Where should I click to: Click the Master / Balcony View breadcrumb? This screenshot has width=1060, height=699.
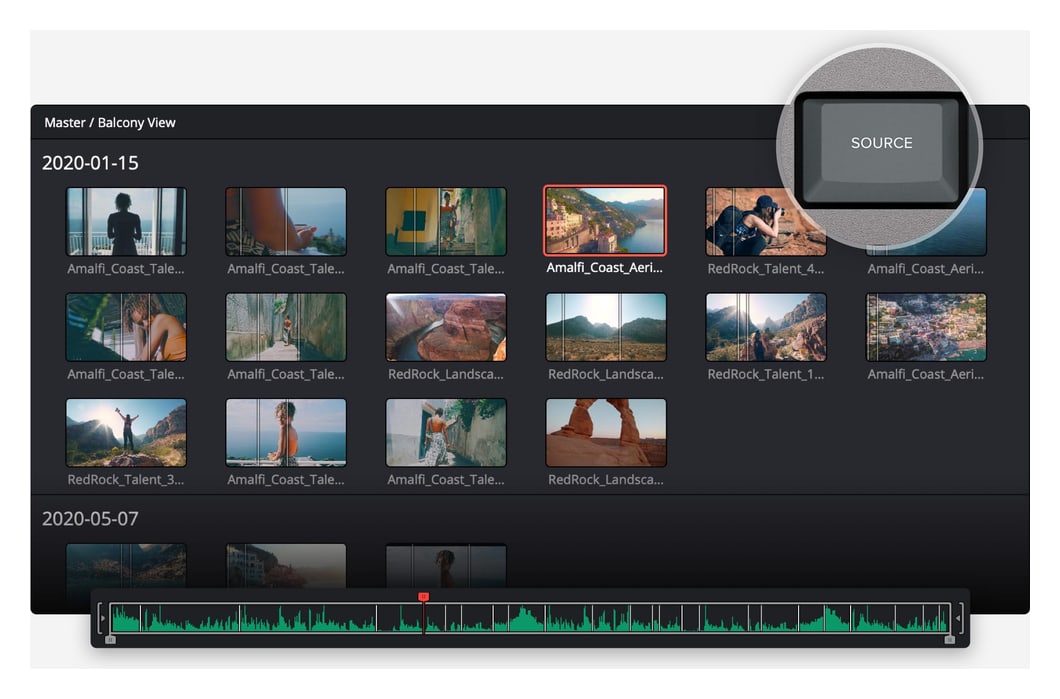[x=110, y=122]
